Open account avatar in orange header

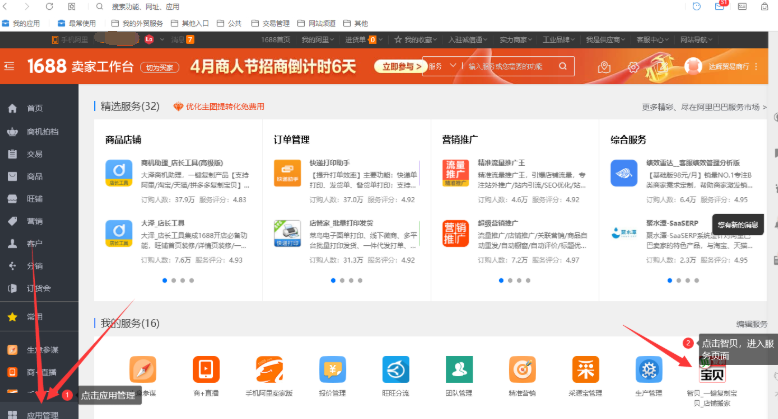coord(693,66)
